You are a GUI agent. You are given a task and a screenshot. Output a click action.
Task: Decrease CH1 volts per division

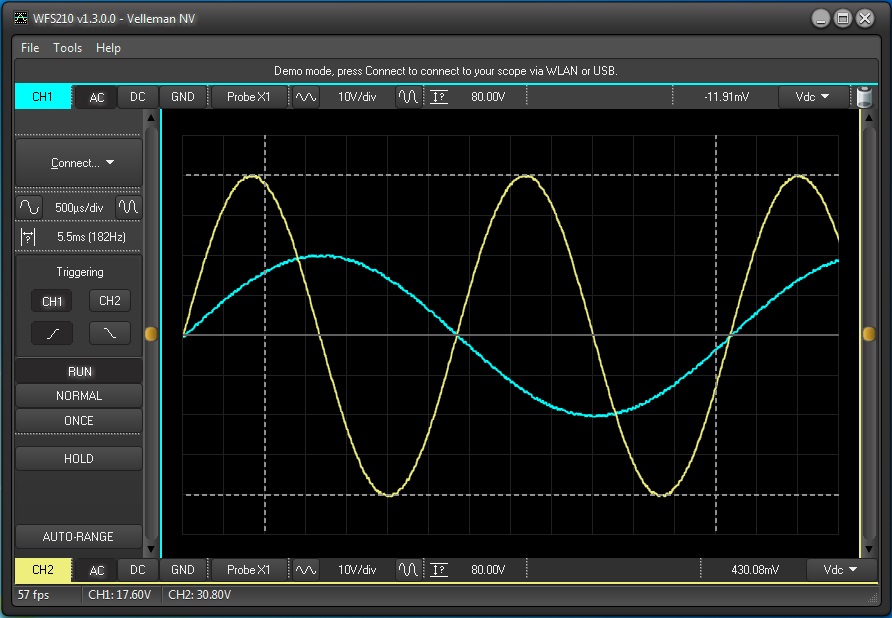pyautogui.click(x=305, y=97)
